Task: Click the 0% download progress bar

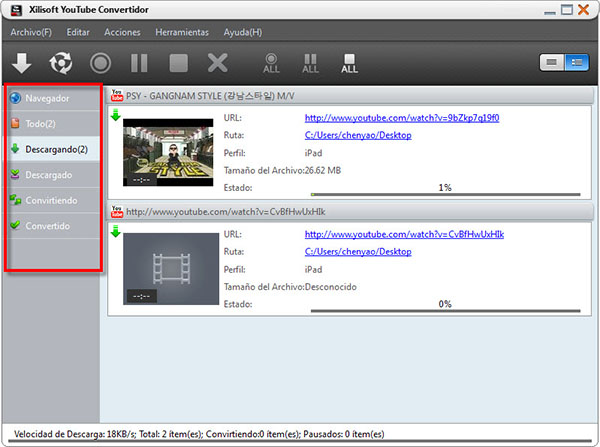Action: (445, 311)
